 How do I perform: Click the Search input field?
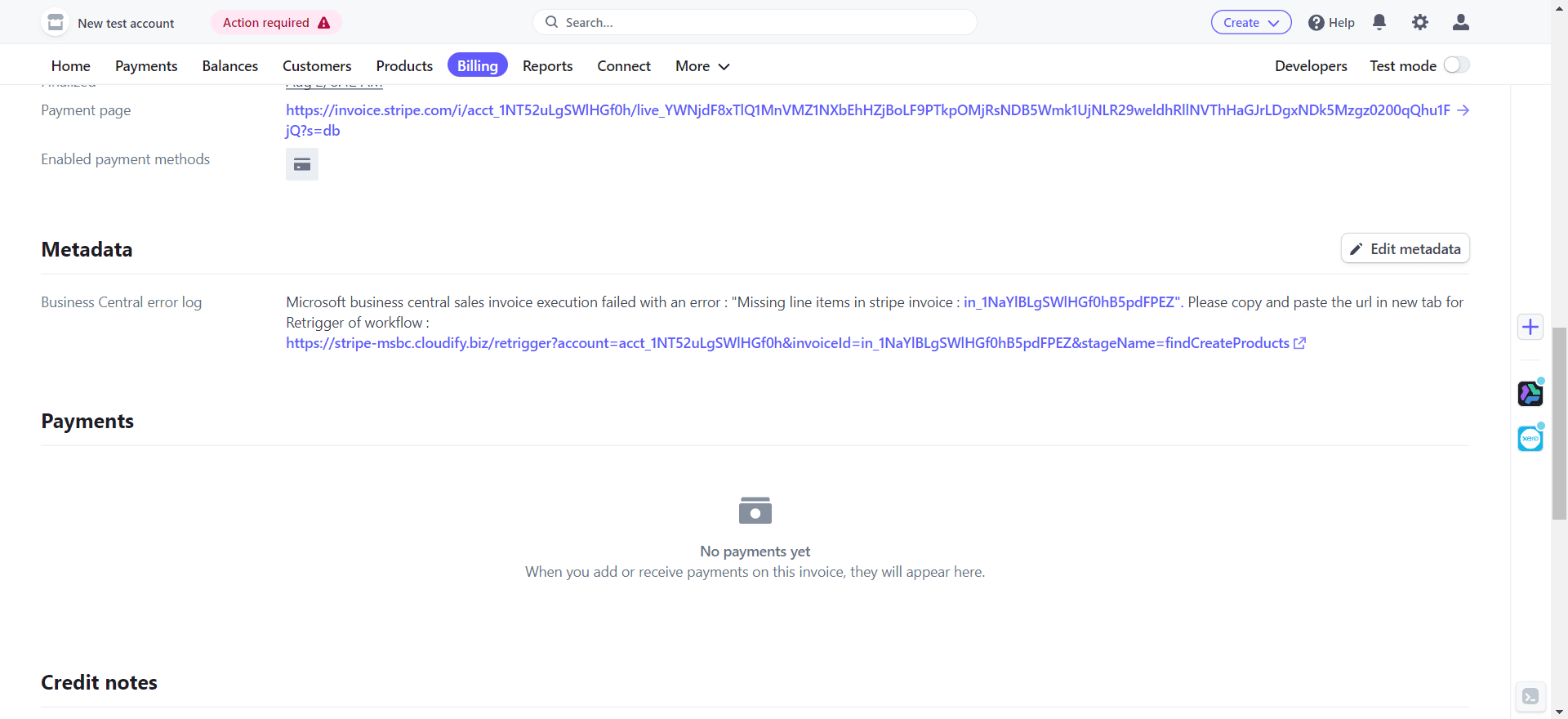click(755, 23)
